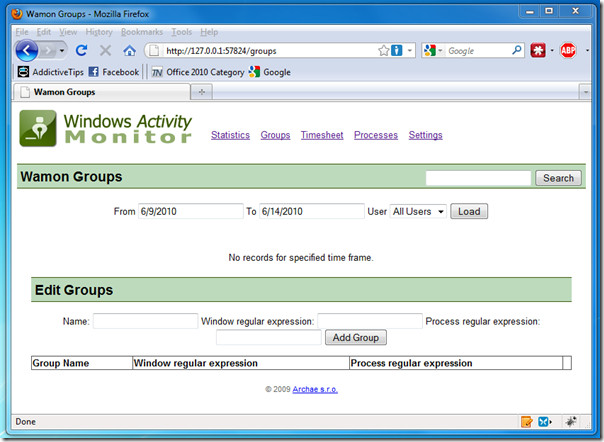The image size is (604, 442).
Task: Open the Google search engine selector
Action: 433,50
